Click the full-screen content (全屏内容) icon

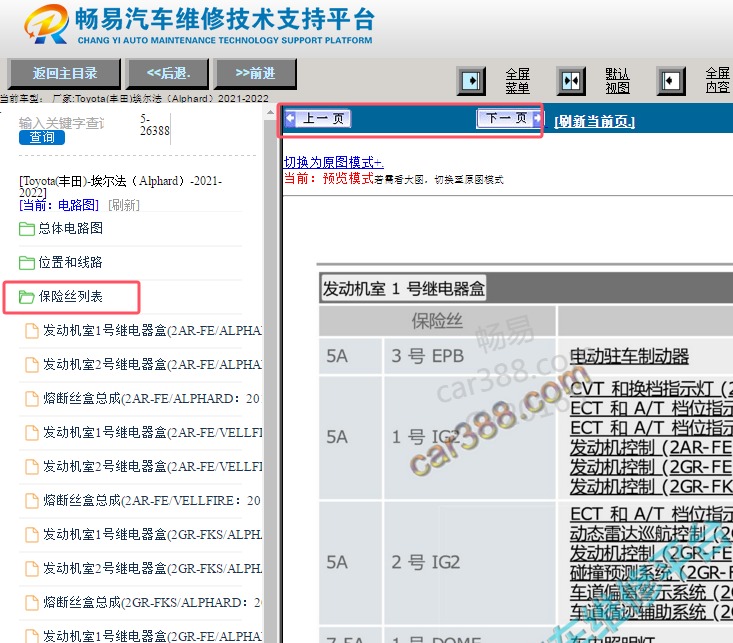[x=671, y=81]
